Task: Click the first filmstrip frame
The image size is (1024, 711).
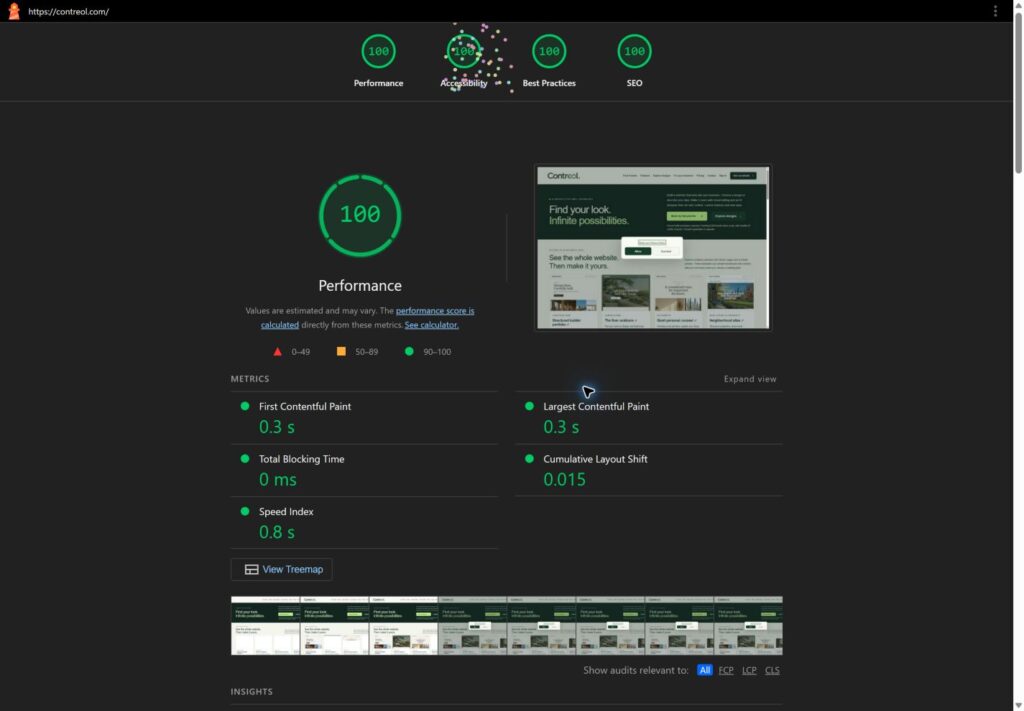Action: pyautogui.click(x=265, y=625)
